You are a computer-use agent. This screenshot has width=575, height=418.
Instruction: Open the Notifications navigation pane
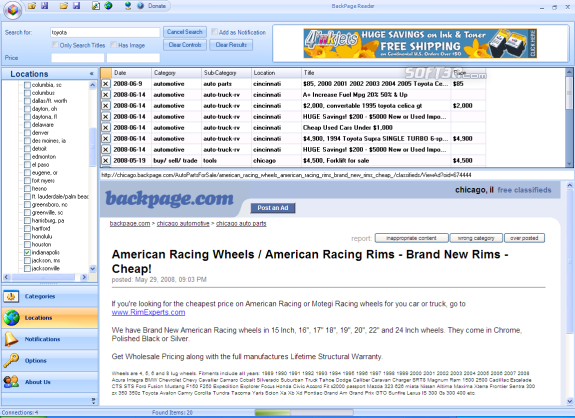pyautogui.click(x=50, y=339)
